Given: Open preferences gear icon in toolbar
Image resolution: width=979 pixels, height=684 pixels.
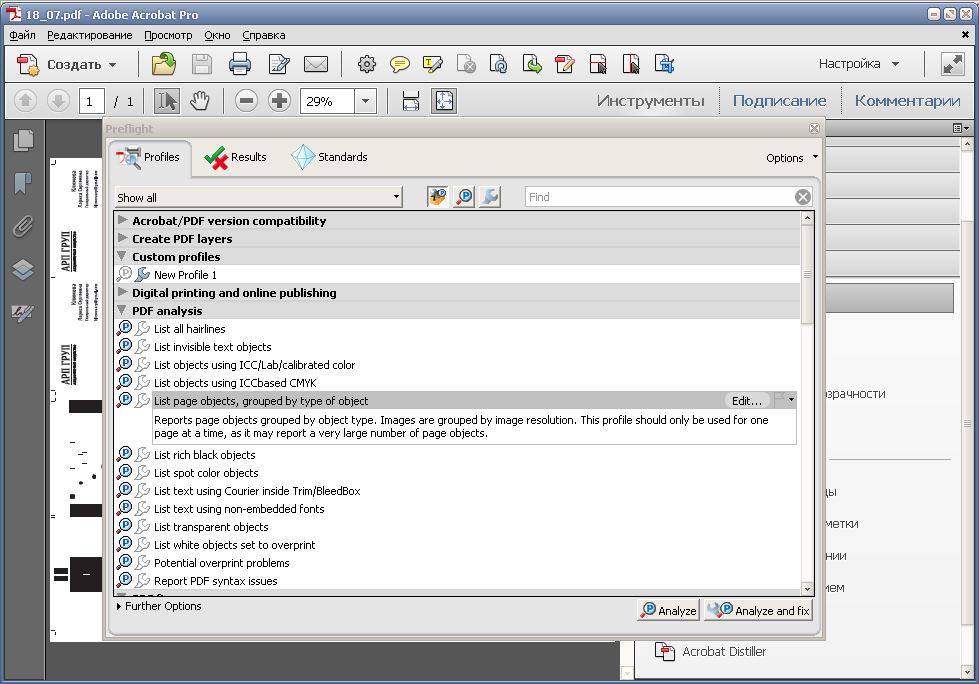Looking at the screenshot, I should click(367, 64).
